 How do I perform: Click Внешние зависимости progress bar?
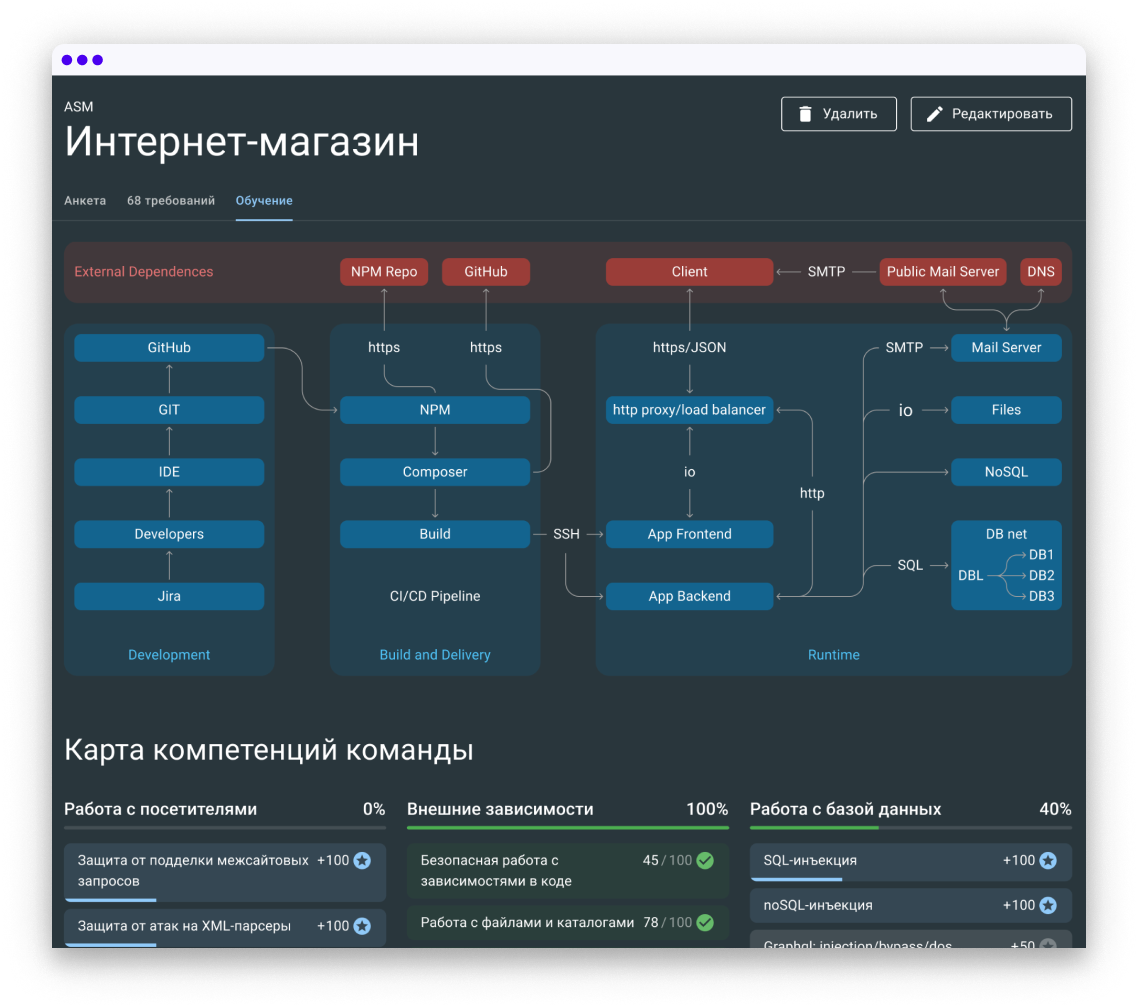tap(567, 827)
